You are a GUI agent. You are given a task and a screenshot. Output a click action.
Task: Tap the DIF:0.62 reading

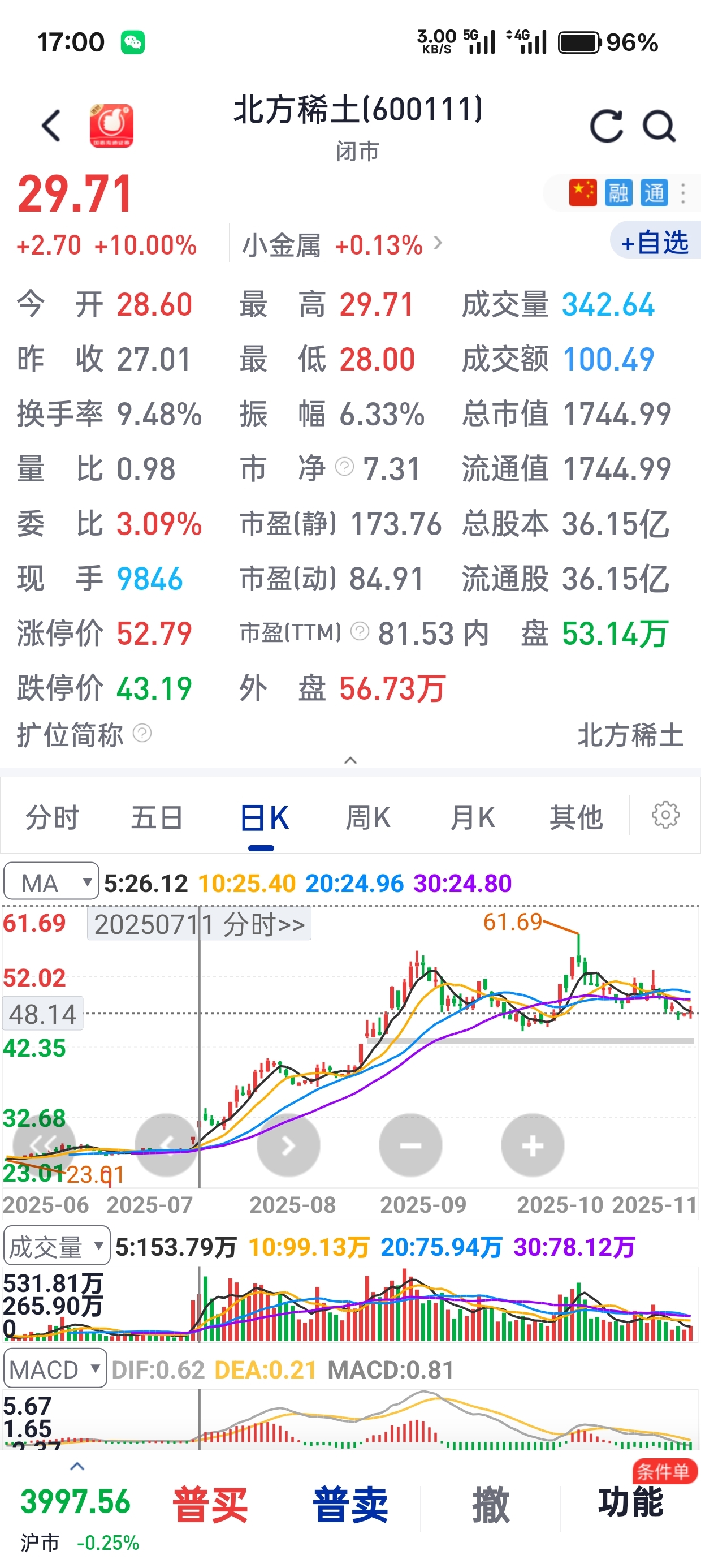click(x=158, y=1369)
